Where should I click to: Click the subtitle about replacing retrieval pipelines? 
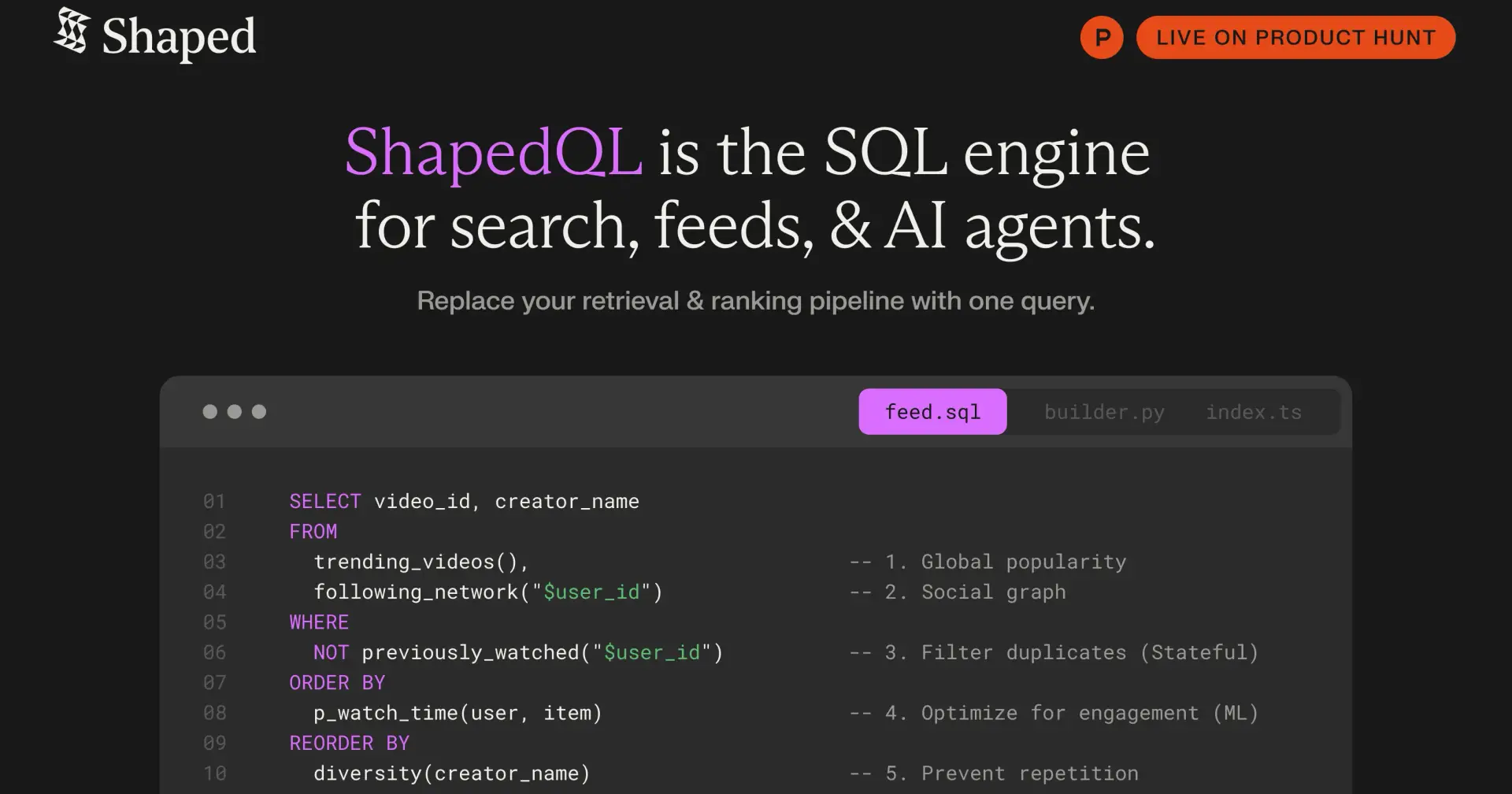(756, 300)
